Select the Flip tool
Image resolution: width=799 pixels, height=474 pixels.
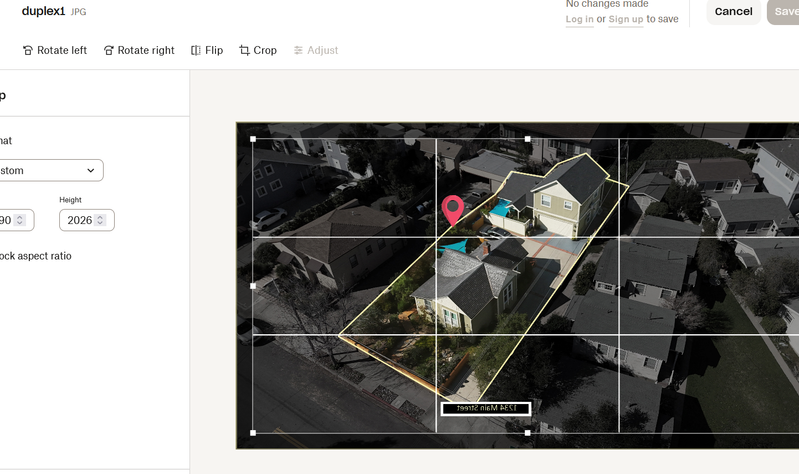coord(207,50)
